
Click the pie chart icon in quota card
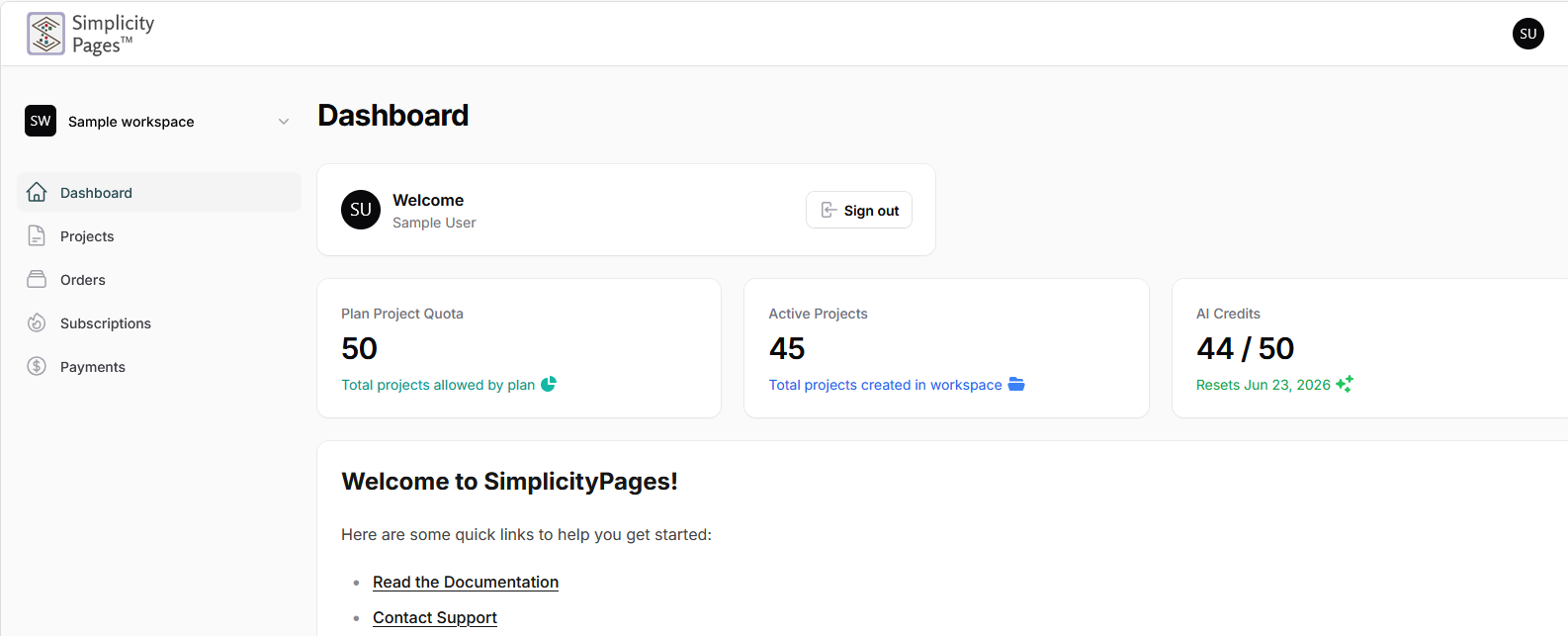549,384
